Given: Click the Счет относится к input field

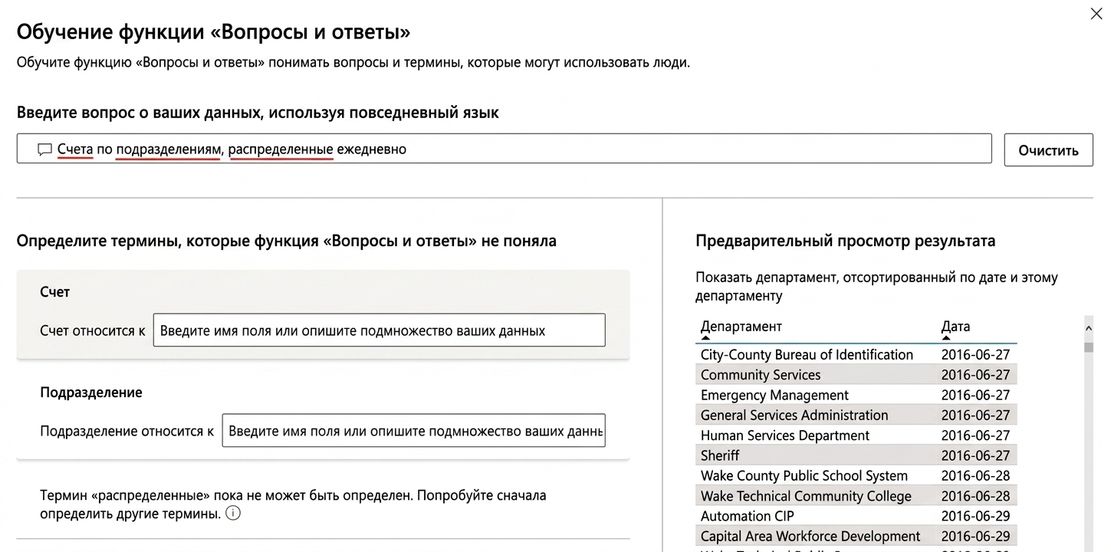Looking at the screenshot, I should 379,330.
